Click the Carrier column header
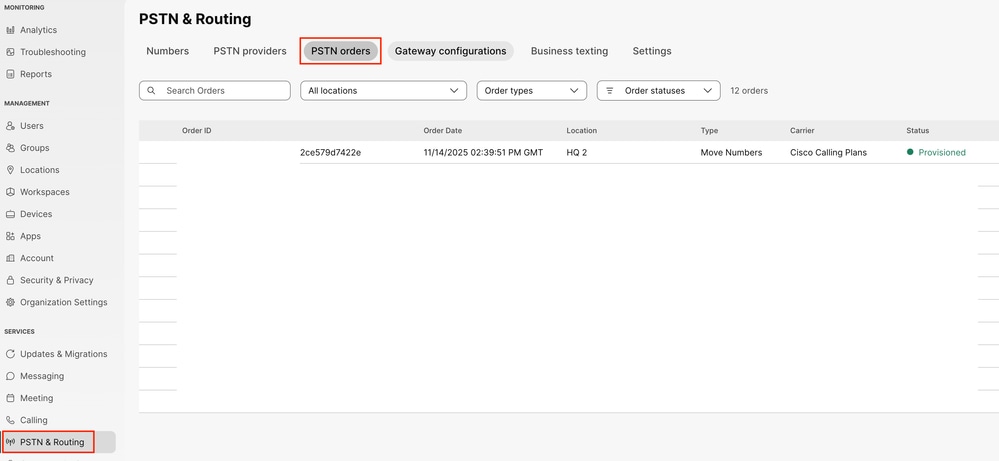 pyautogui.click(x=802, y=131)
